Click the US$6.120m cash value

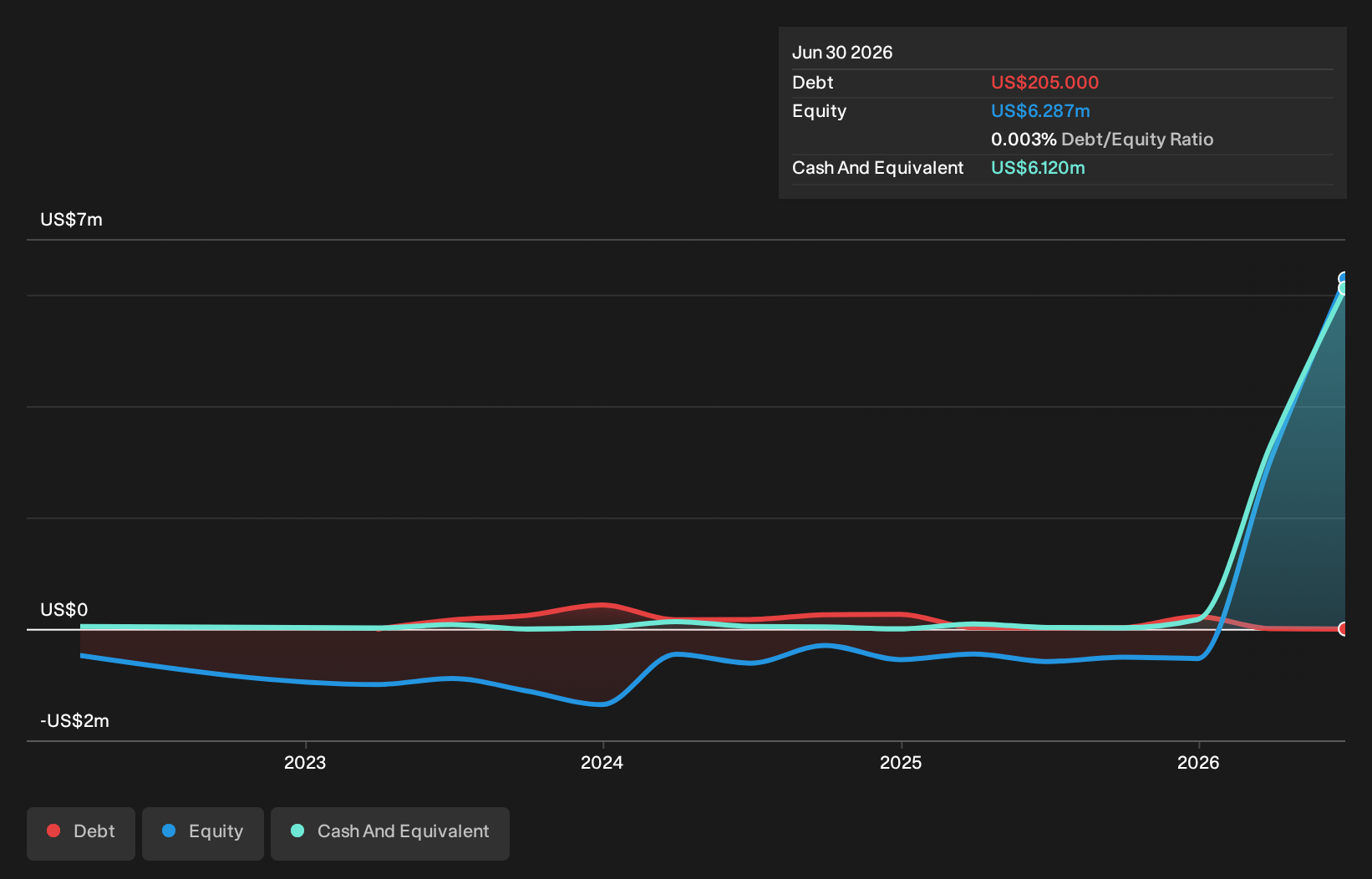1038,168
